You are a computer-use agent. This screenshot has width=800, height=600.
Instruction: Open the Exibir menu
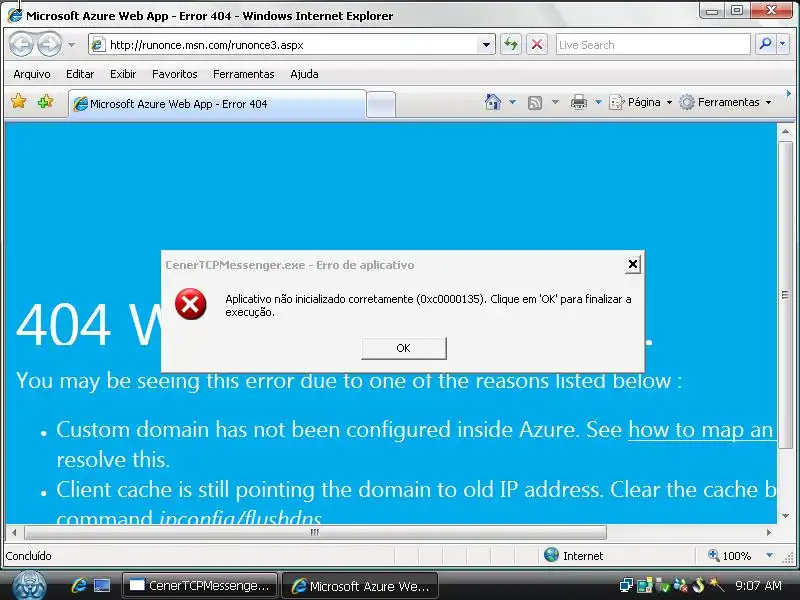point(123,74)
